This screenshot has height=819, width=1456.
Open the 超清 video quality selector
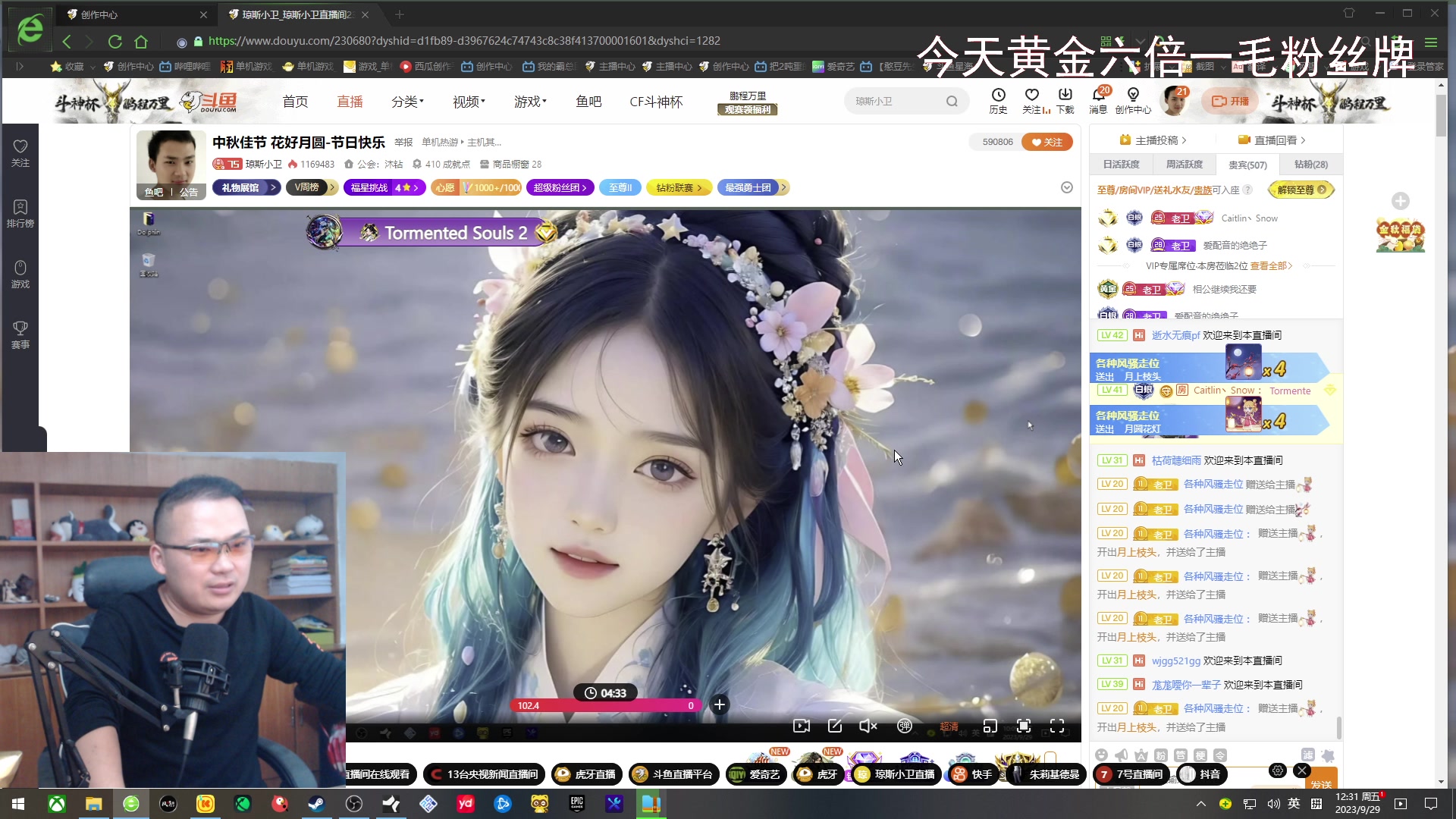(949, 726)
